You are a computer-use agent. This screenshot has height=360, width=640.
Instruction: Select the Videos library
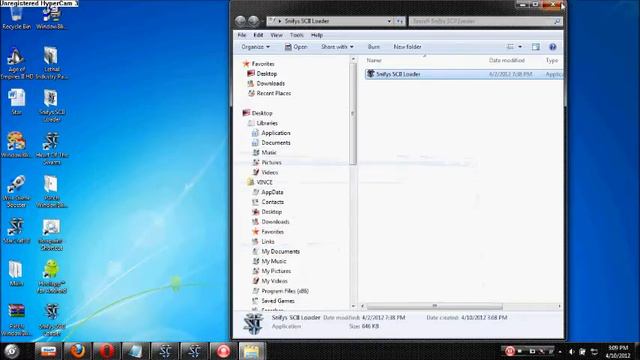tap(265, 172)
